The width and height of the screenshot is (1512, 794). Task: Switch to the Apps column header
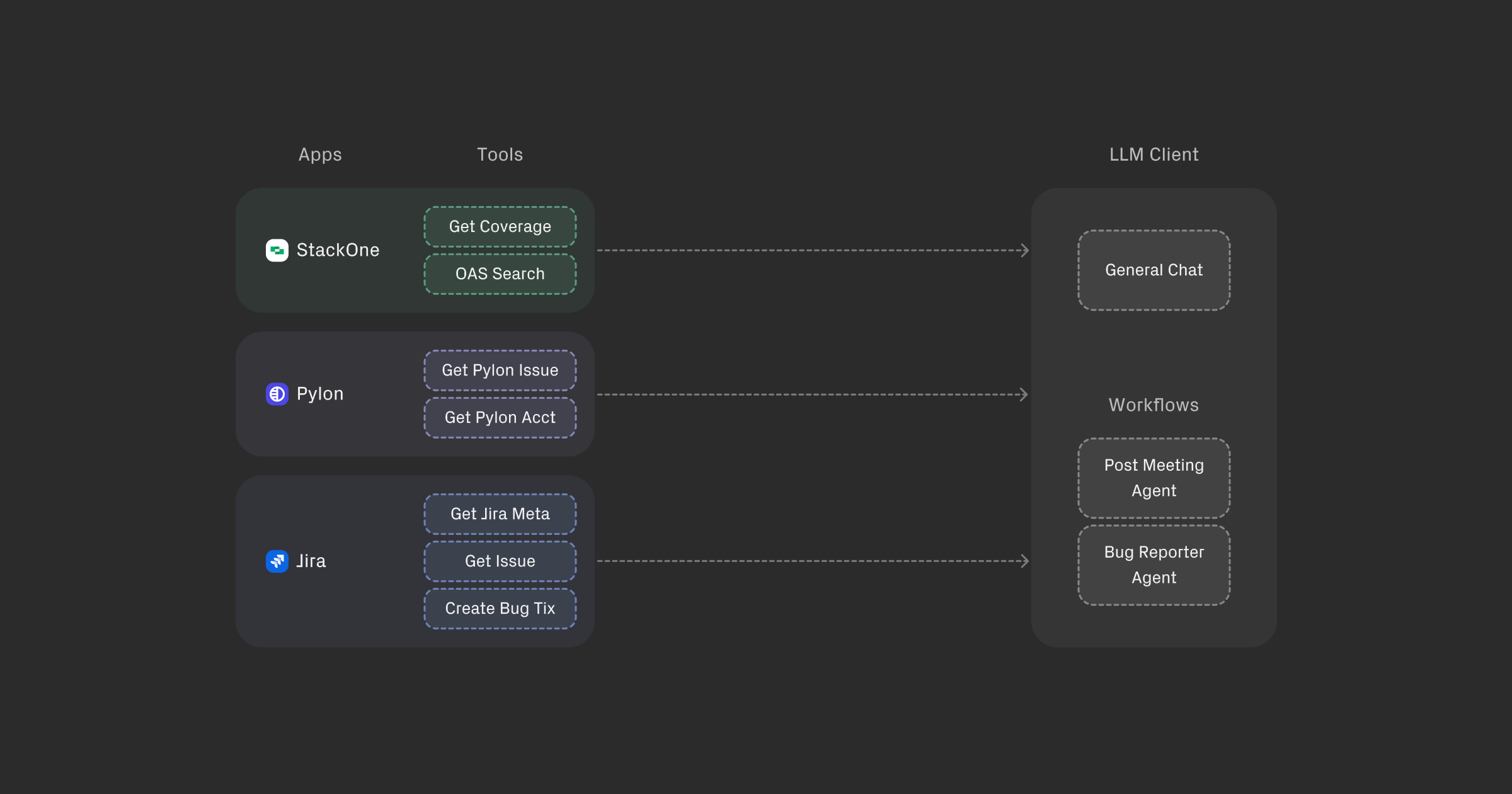click(x=320, y=154)
